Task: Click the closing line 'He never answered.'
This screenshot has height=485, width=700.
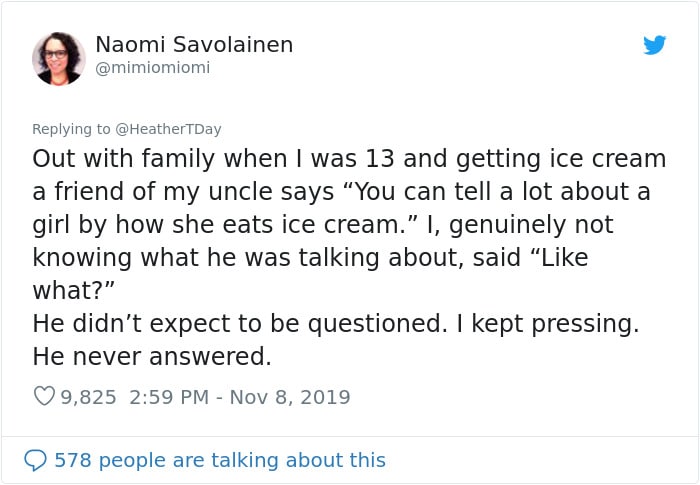Action: [x=152, y=356]
